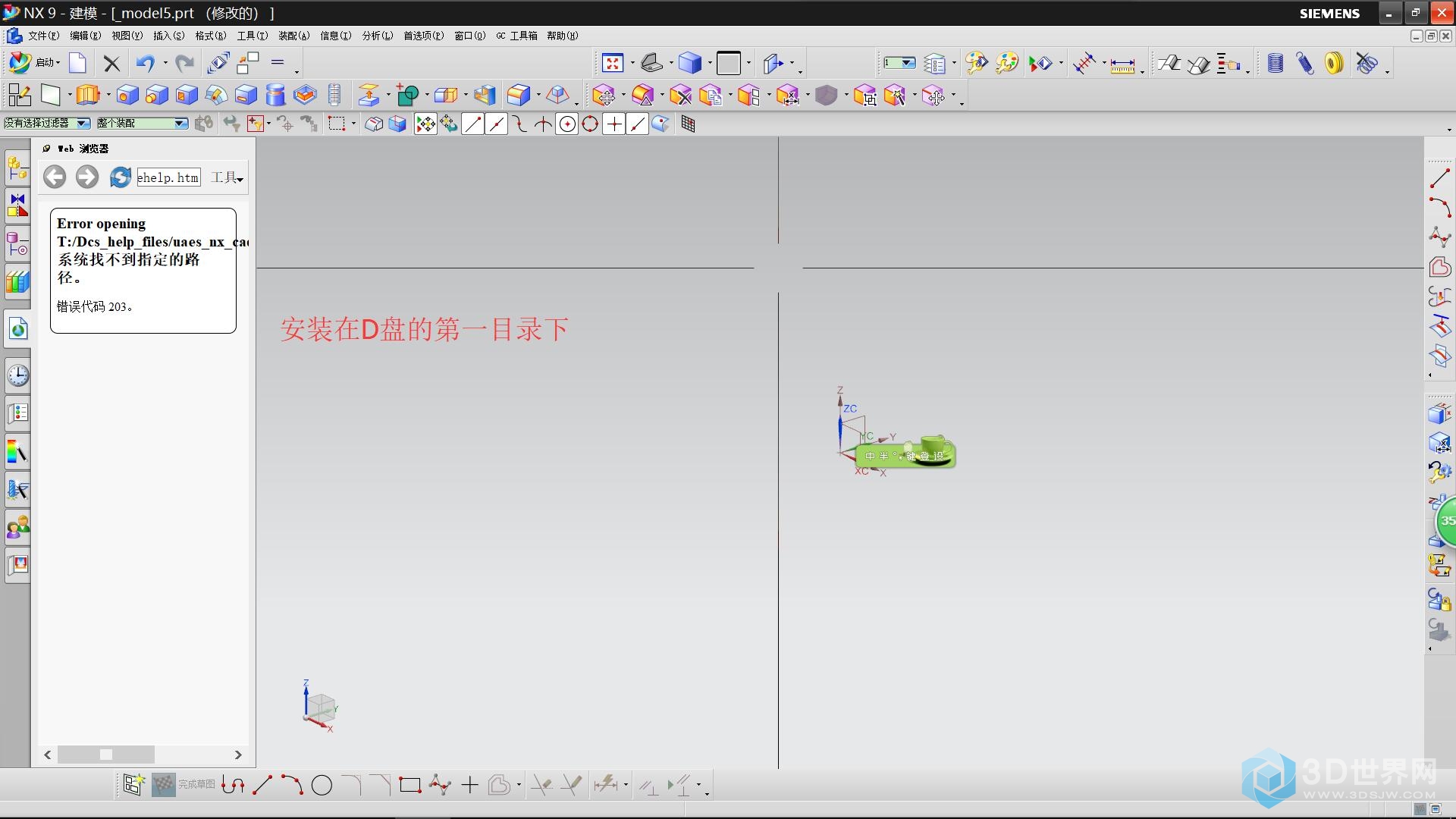Click the browser Forward button
The width and height of the screenshot is (1456, 819).
pos(87,177)
